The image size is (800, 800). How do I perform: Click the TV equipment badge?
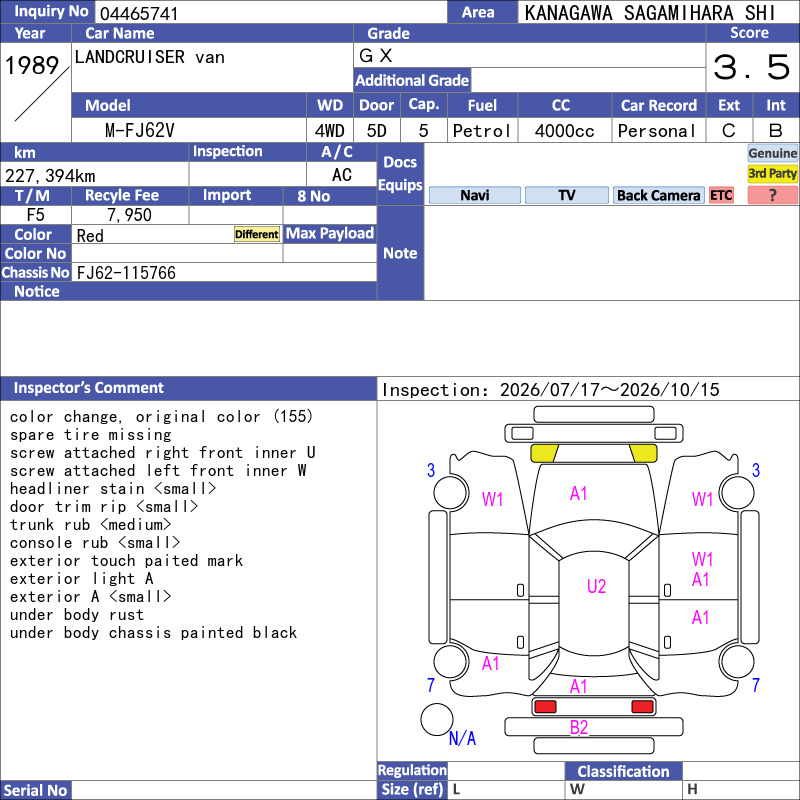(566, 195)
